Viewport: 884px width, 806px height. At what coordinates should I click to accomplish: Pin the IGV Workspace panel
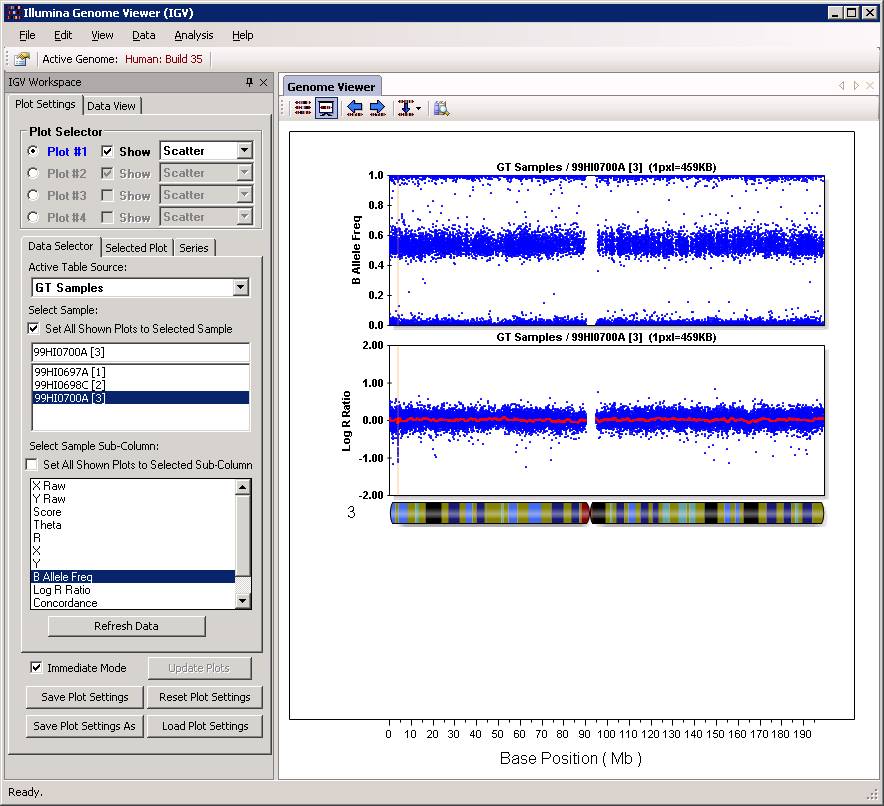click(249, 82)
